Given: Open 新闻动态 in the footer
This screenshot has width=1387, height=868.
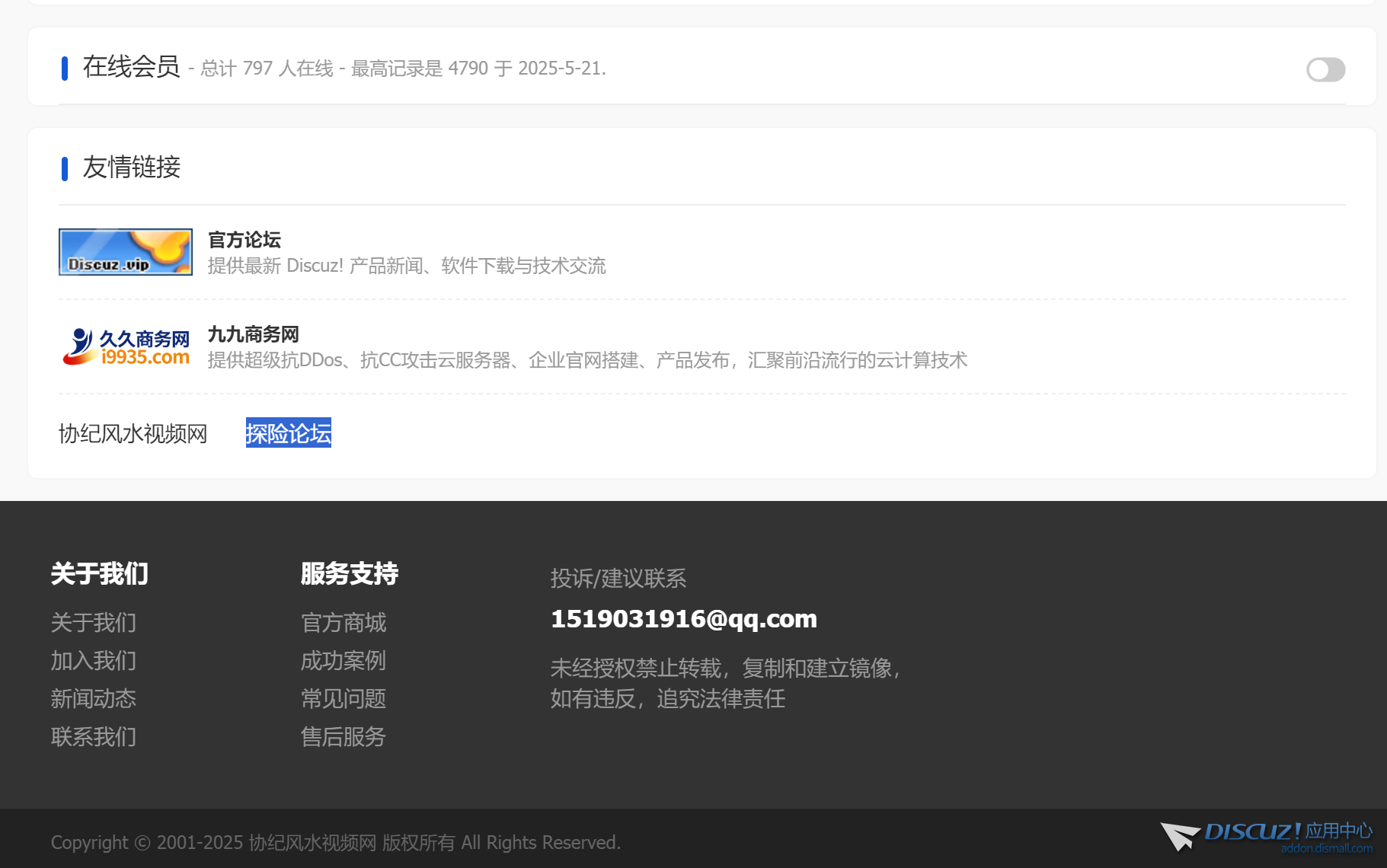Looking at the screenshot, I should pos(94,699).
